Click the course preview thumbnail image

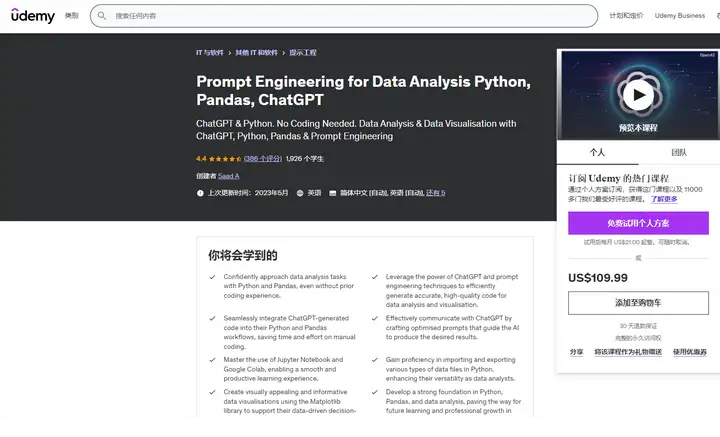[x=638, y=95]
